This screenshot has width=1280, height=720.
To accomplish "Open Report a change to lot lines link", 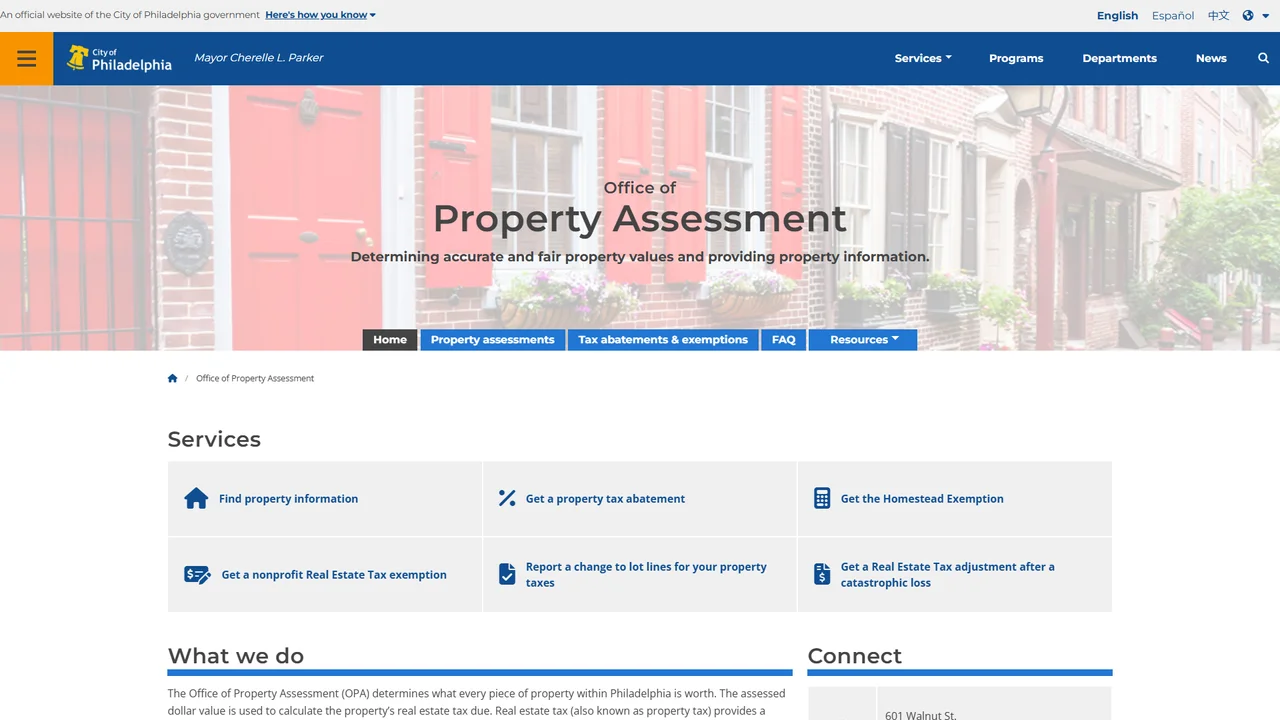I will [646, 575].
